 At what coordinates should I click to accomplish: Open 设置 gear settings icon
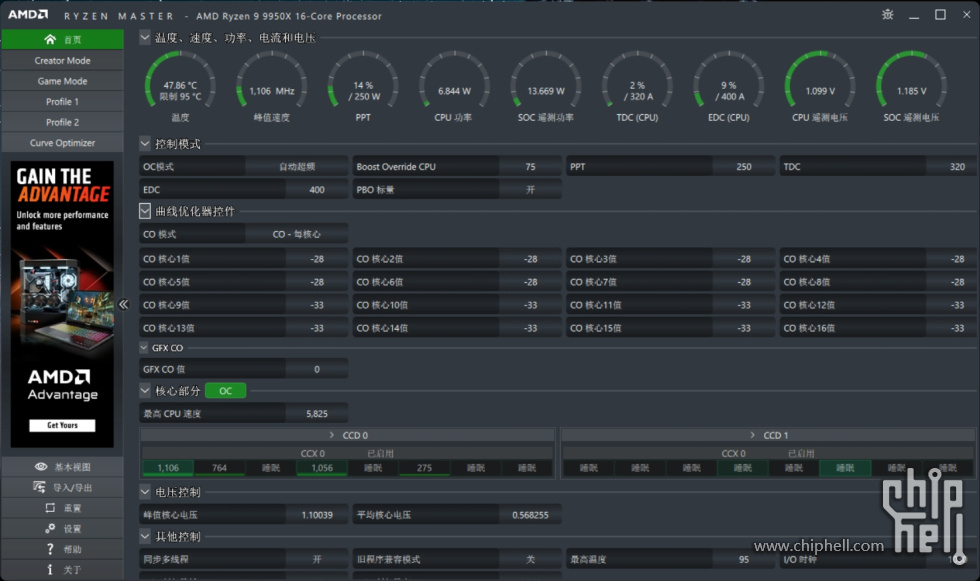point(50,529)
